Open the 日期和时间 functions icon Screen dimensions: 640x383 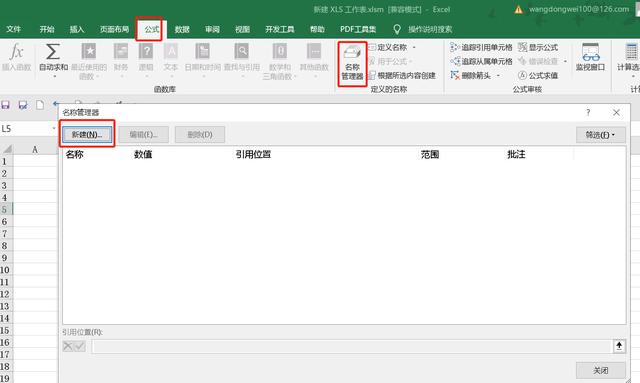[202, 52]
